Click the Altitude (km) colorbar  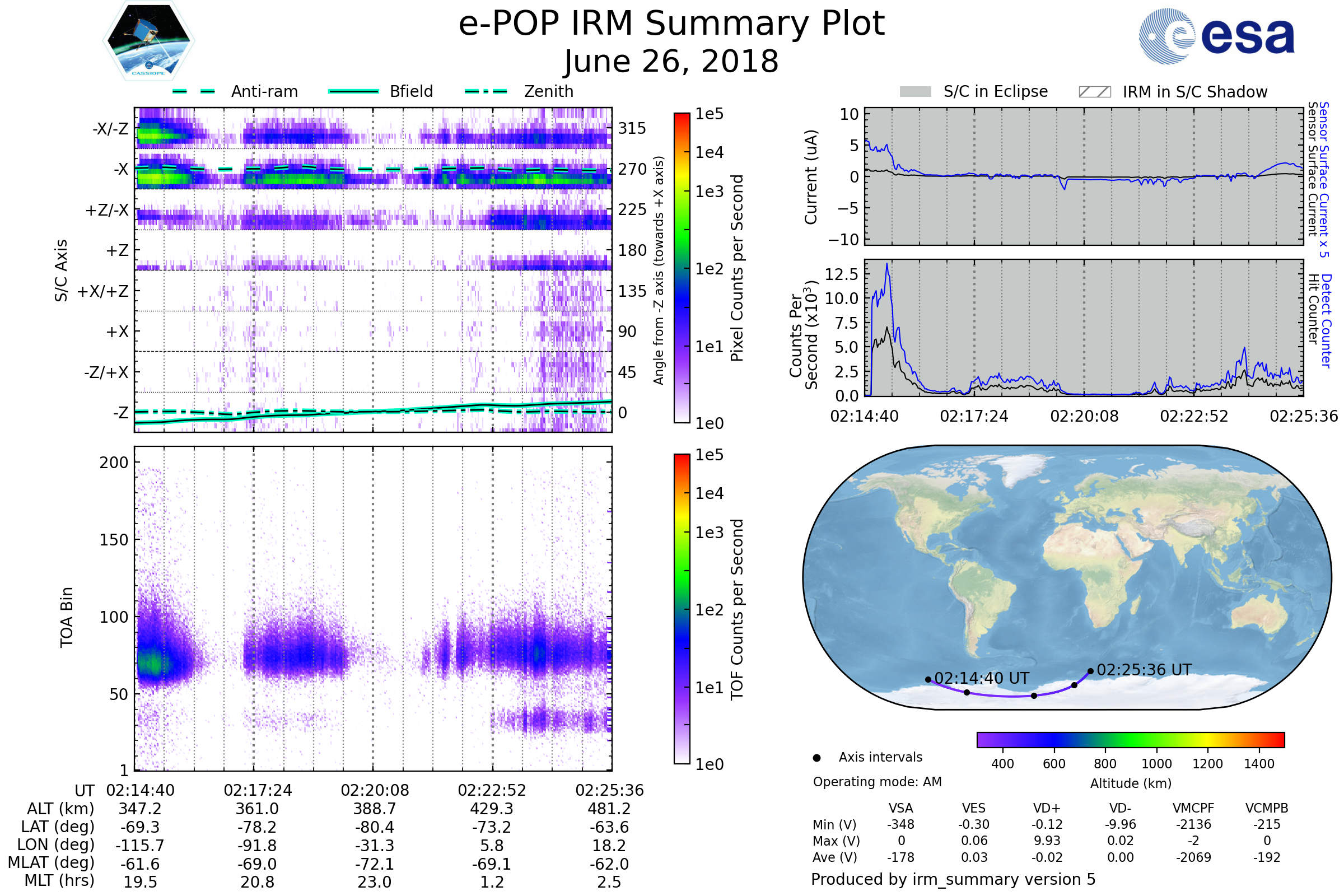pos(1130,739)
